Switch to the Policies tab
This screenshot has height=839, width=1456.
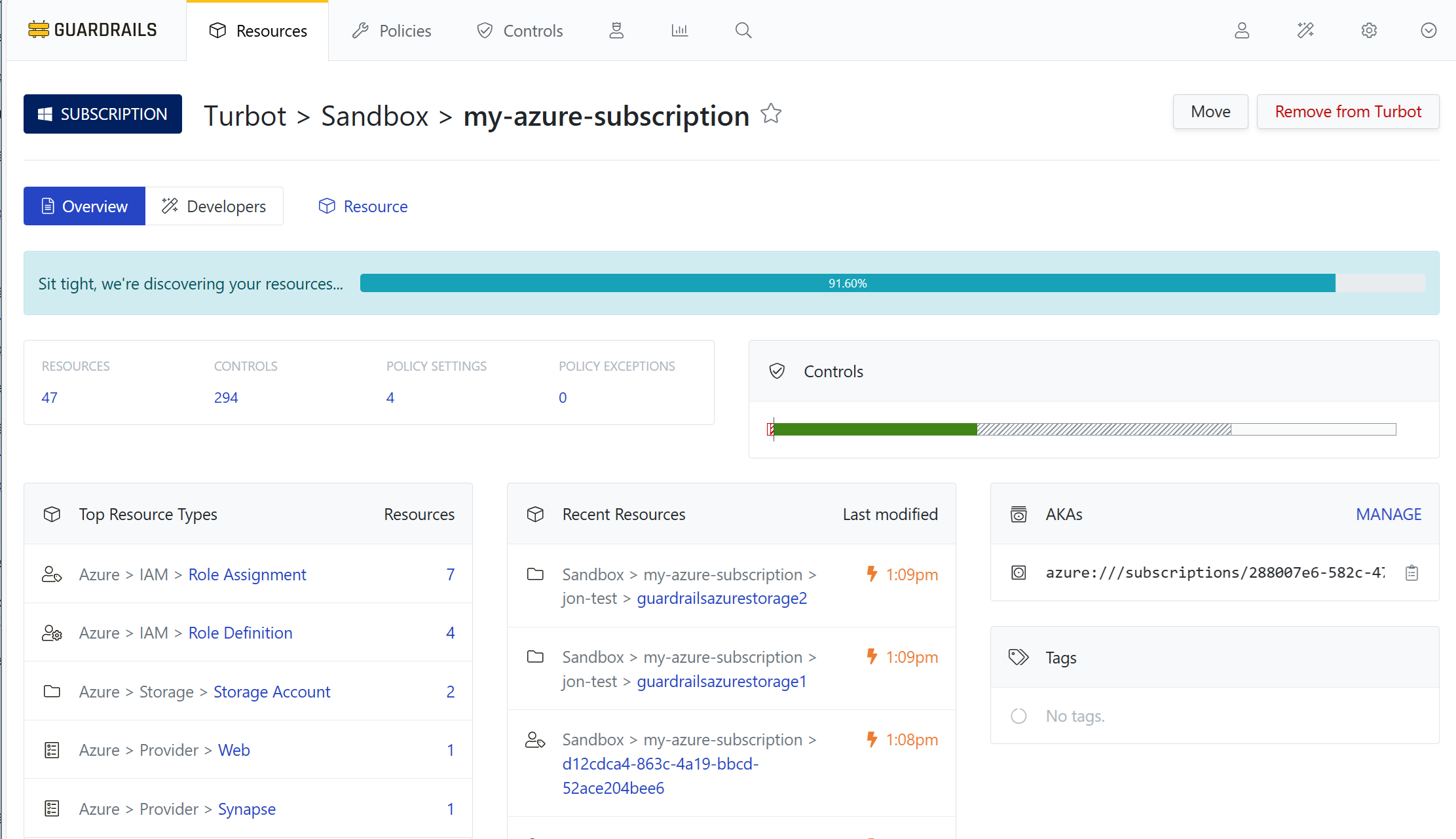[392, 31]
